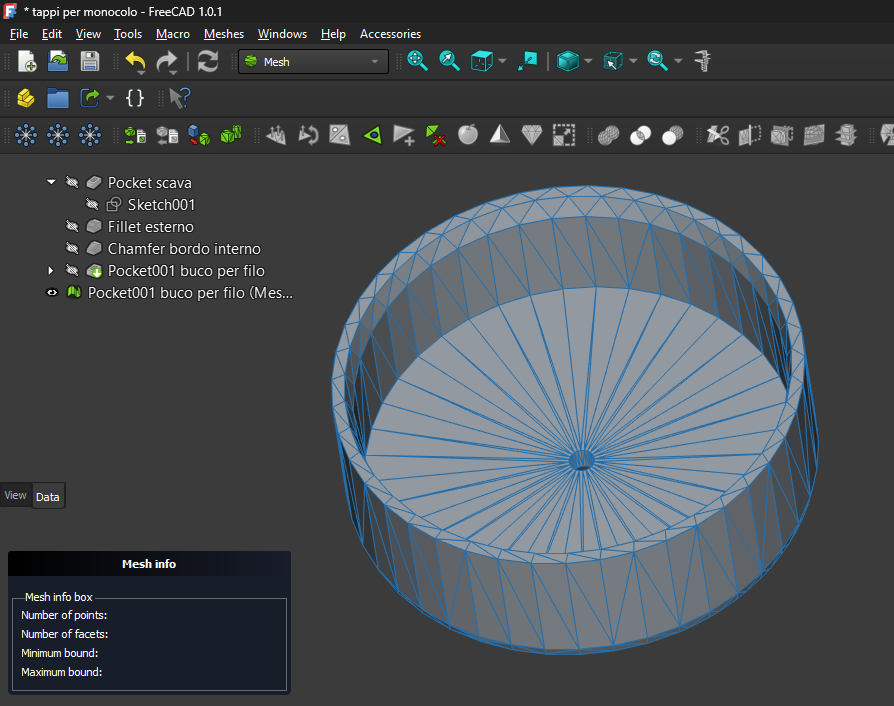Open the What's This help cursor tool
The width and height of the screenshot is (894, 706).
[179, 98]
